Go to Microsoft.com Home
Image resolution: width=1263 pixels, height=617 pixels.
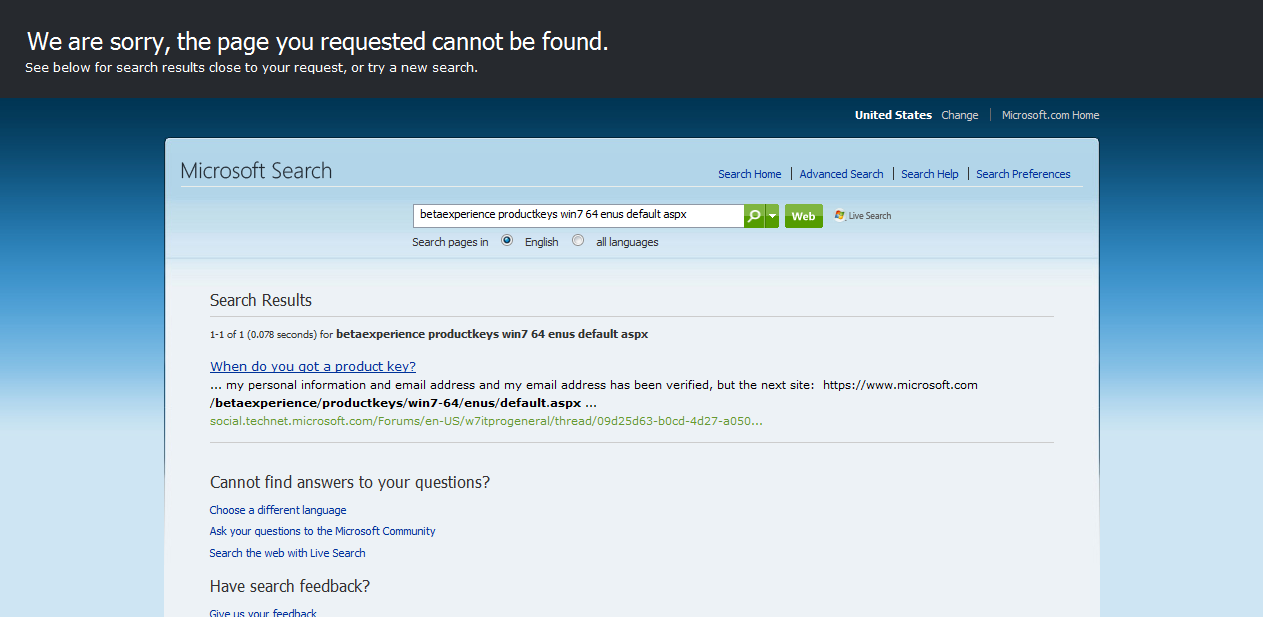click(1050, 115)
